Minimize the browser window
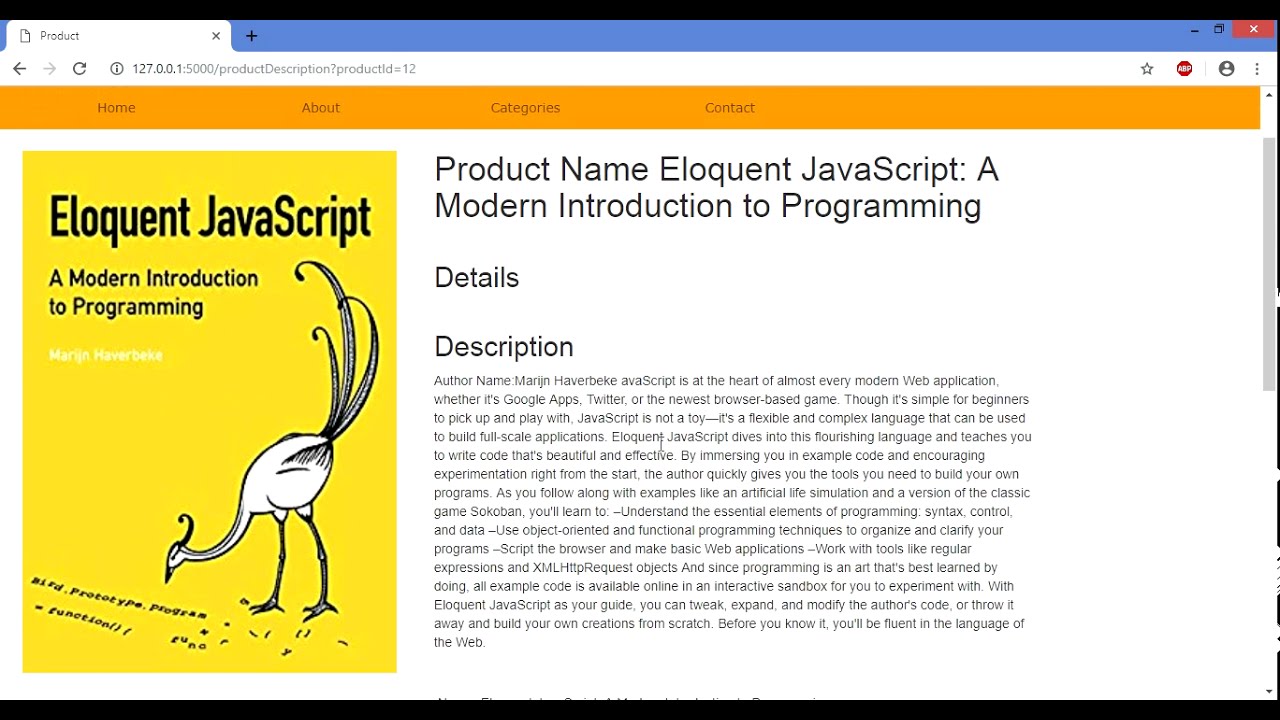This screenshot has width=1280, height=720. pos(1194,30)
